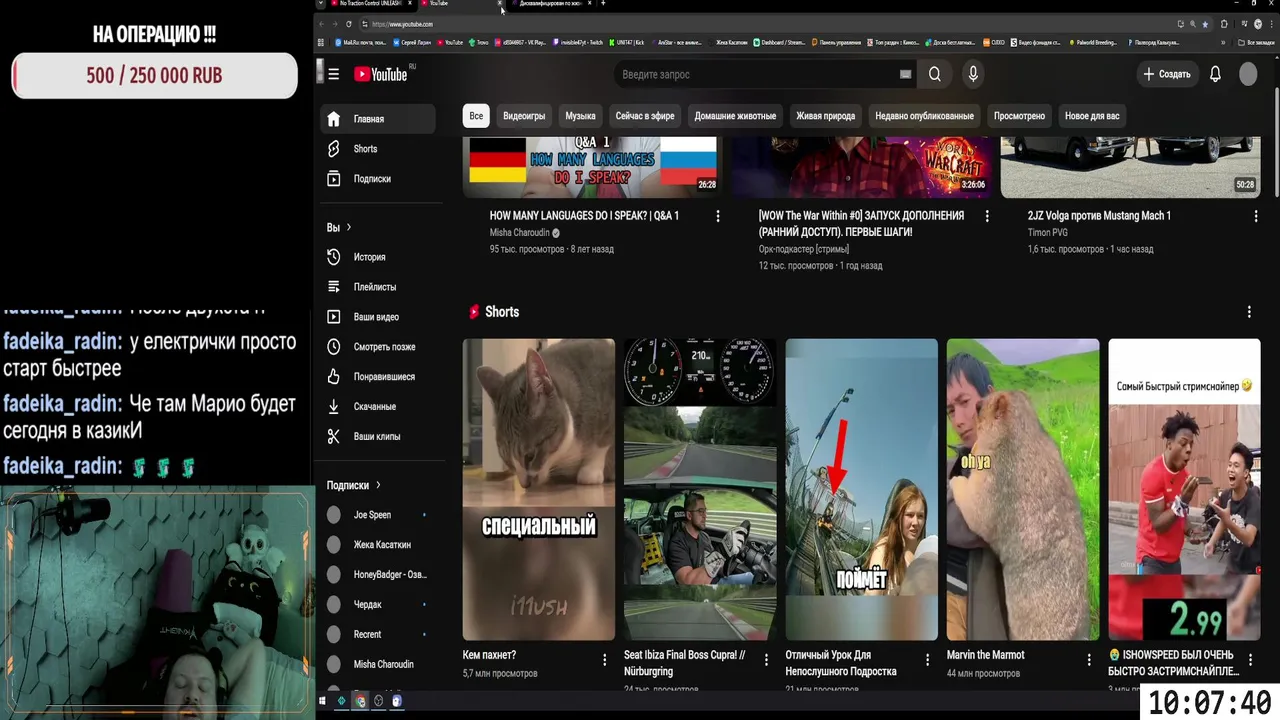Open options for WOW The War Within video
Viewport: 1280px width, 720px height.
click(x=987, y=216)
